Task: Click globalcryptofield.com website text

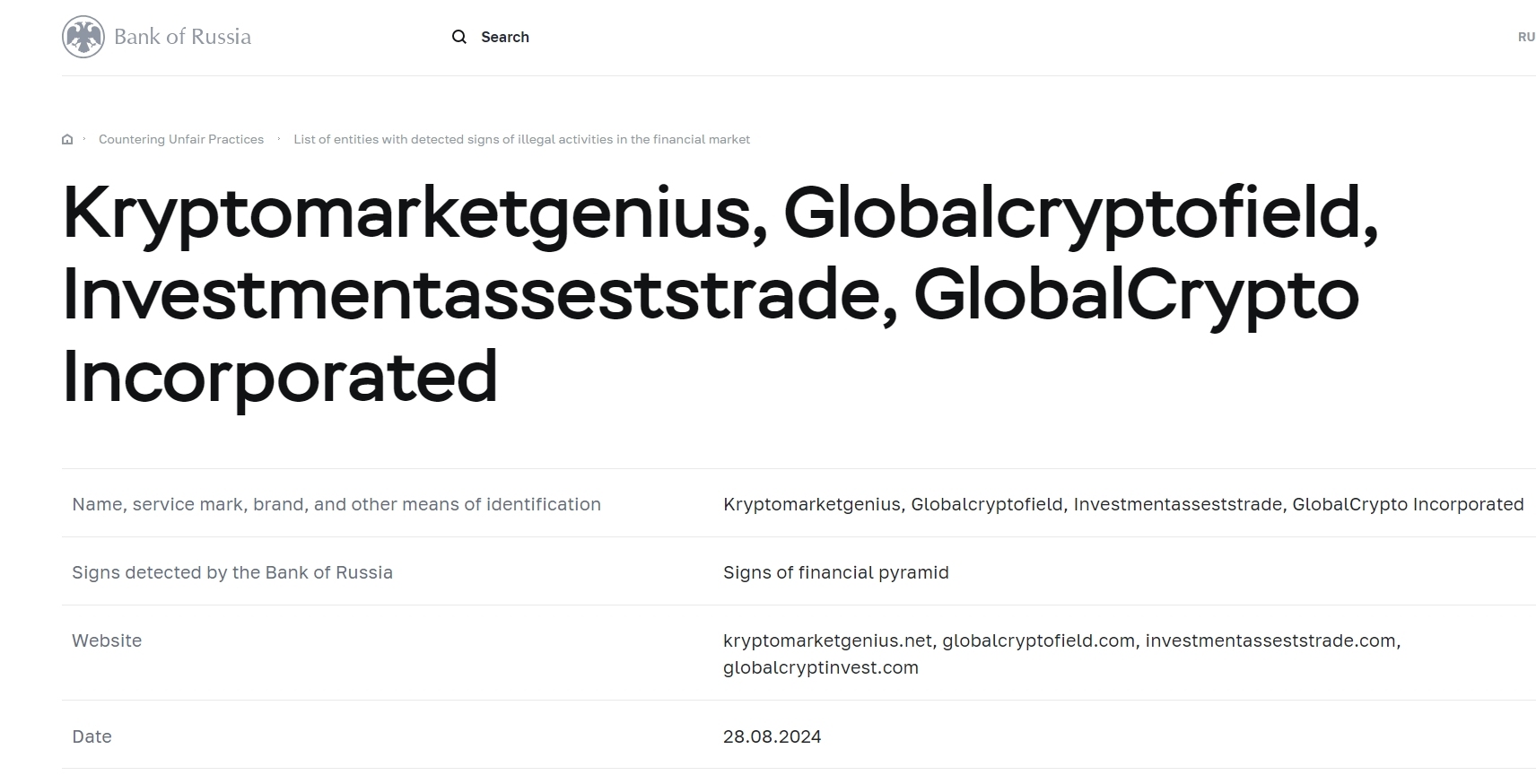Action: pos(1038,640)
